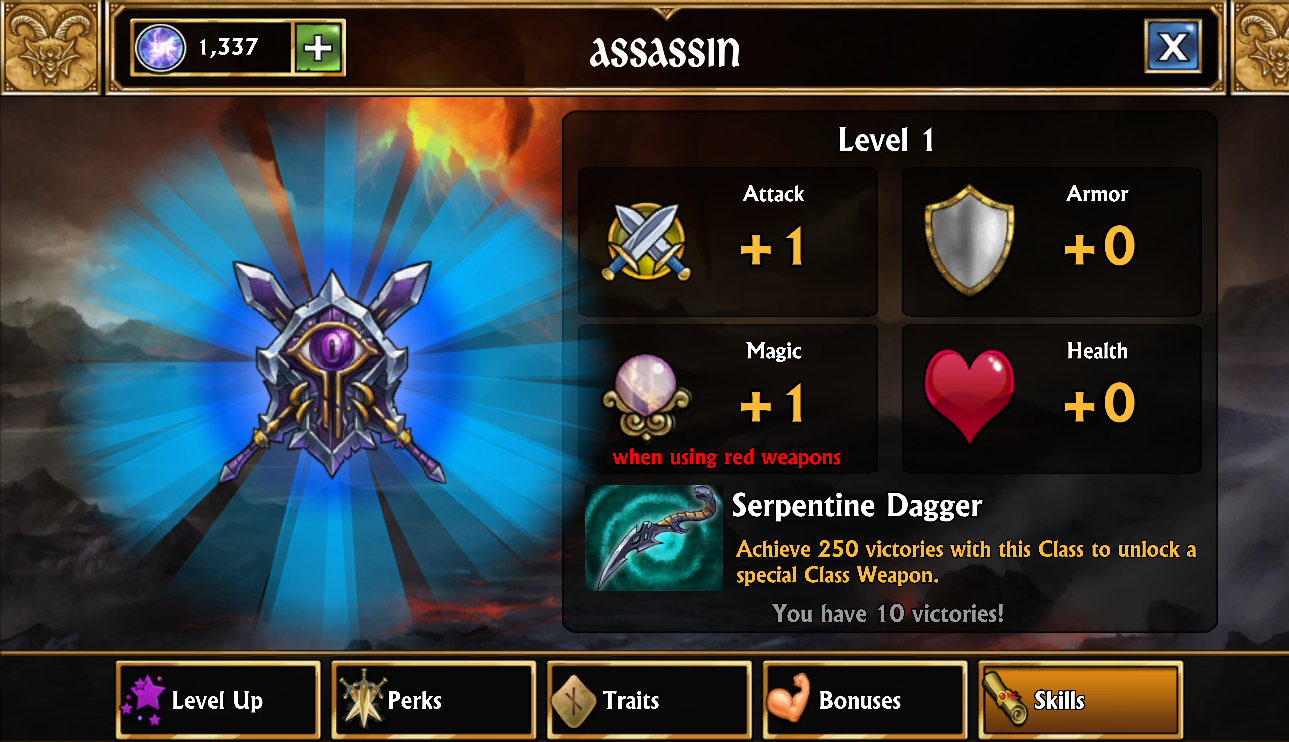The height and width of the screenshot is (742, 1289).
Task: Click the crystal orb Magic icon
Action: click(647, 398)
